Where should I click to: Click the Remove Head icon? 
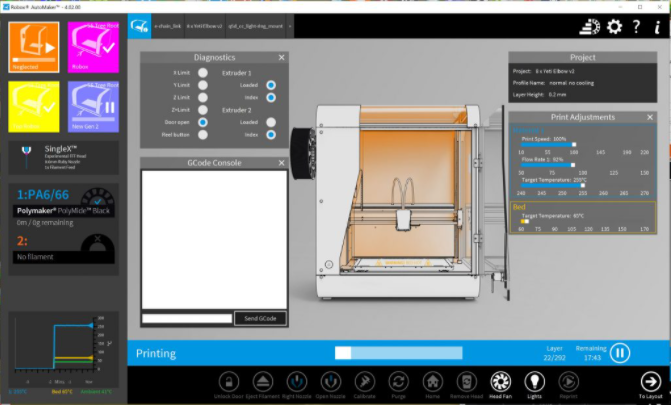pos(466,381)
